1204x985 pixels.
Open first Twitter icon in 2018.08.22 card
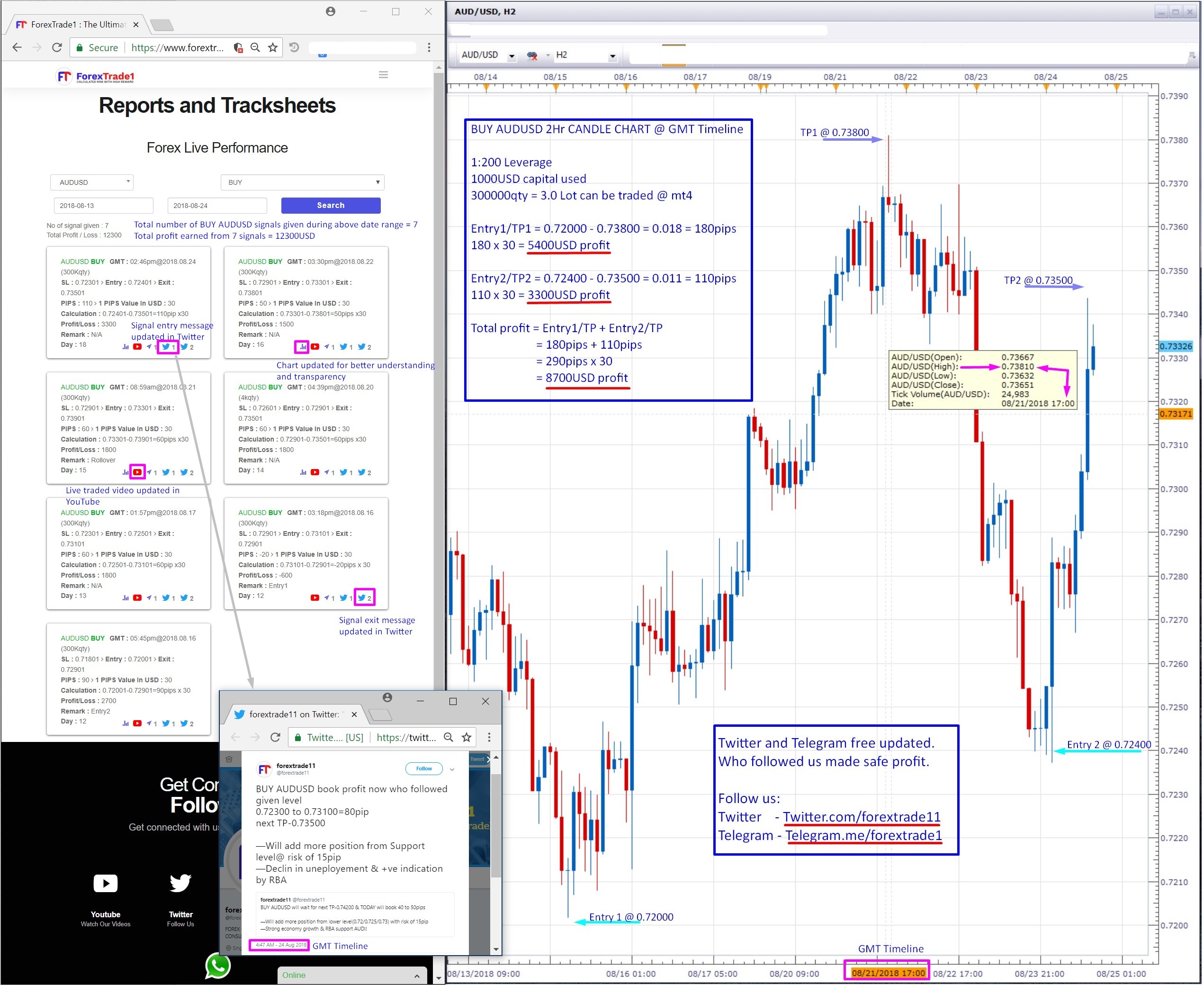[344, 347]
